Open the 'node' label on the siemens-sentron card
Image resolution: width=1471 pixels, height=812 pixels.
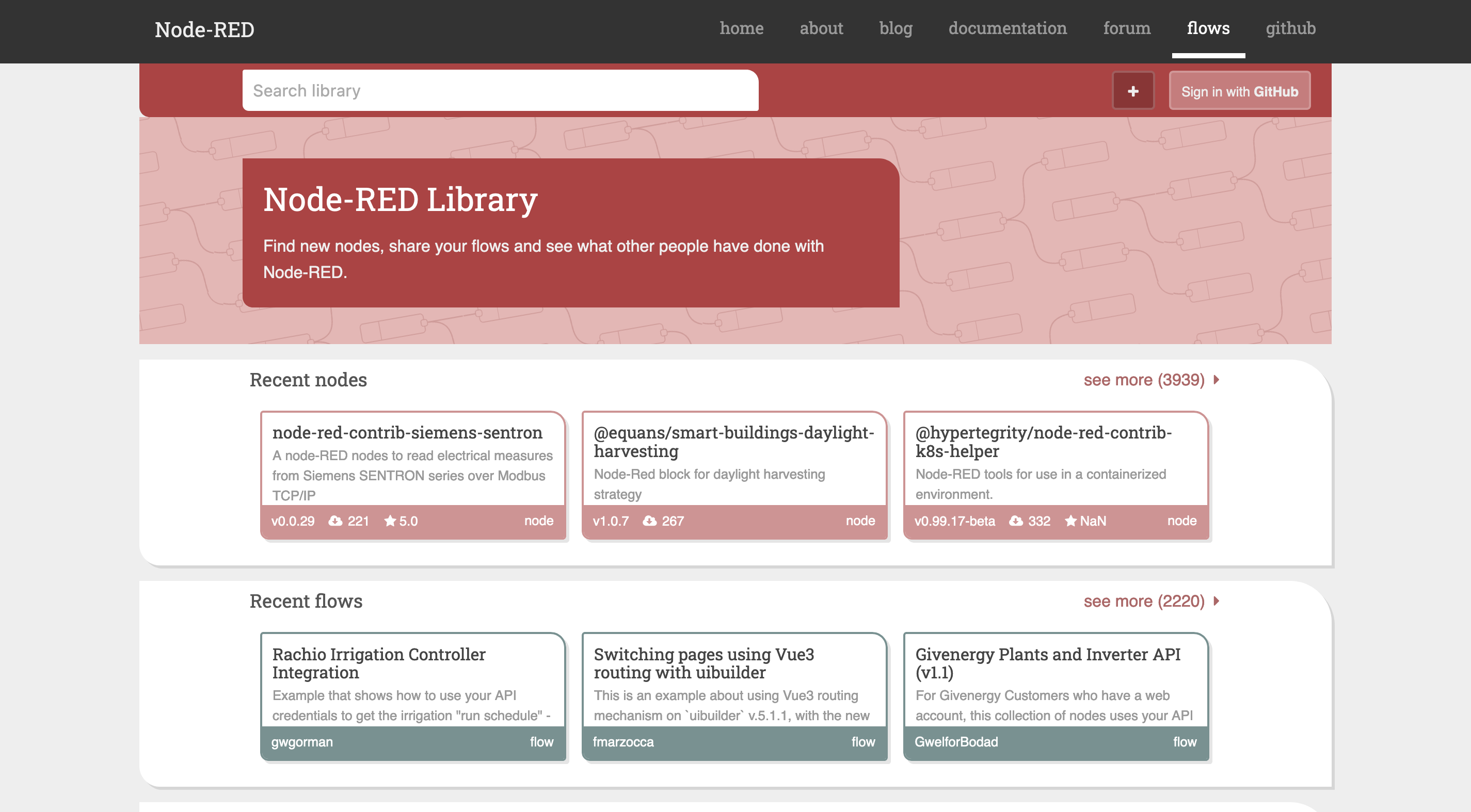538,521
